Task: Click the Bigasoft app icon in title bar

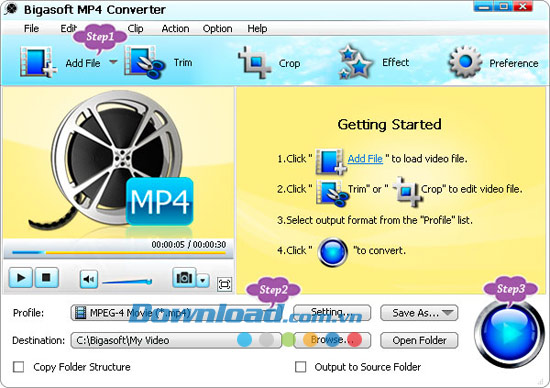Action: pos(11,9)
